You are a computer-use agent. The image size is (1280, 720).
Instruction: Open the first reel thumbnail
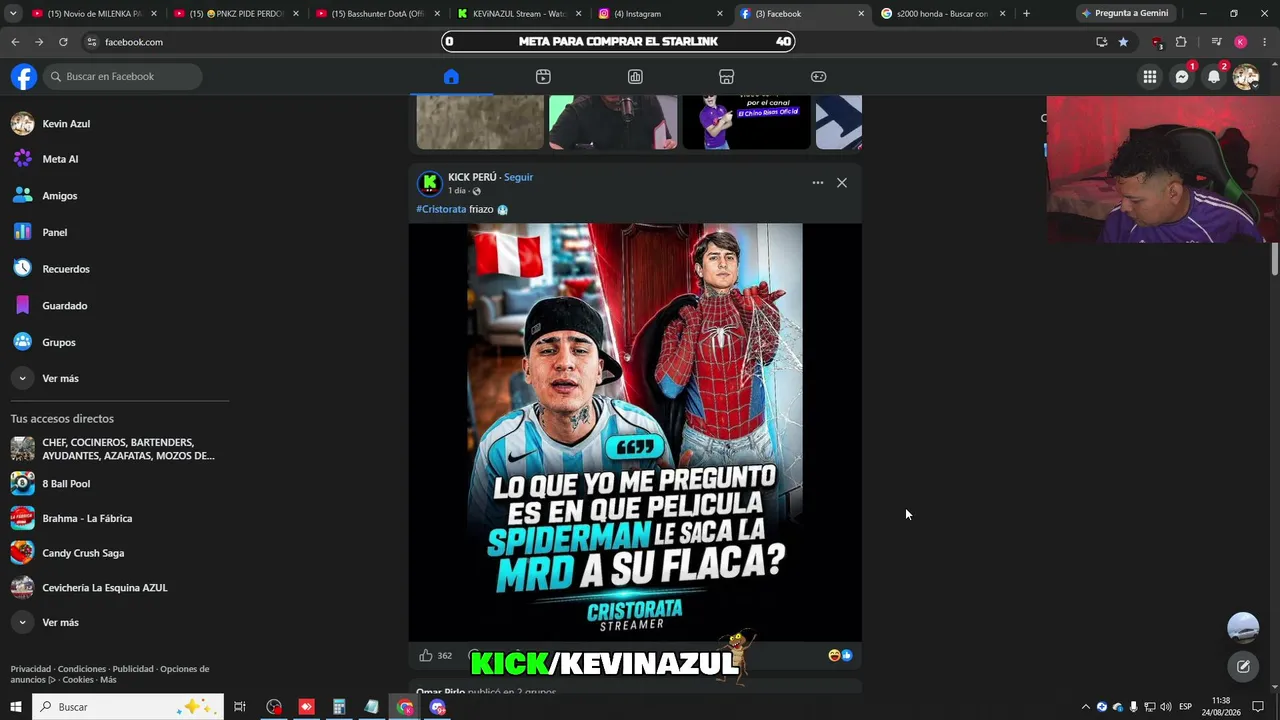pos(480,122)
